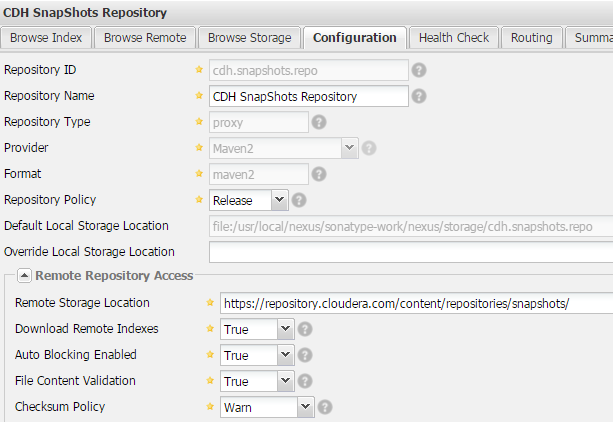The height and width of the screenshot is (422, 613).
Task: Go to the Routing tab
Action: pos(532,38)
